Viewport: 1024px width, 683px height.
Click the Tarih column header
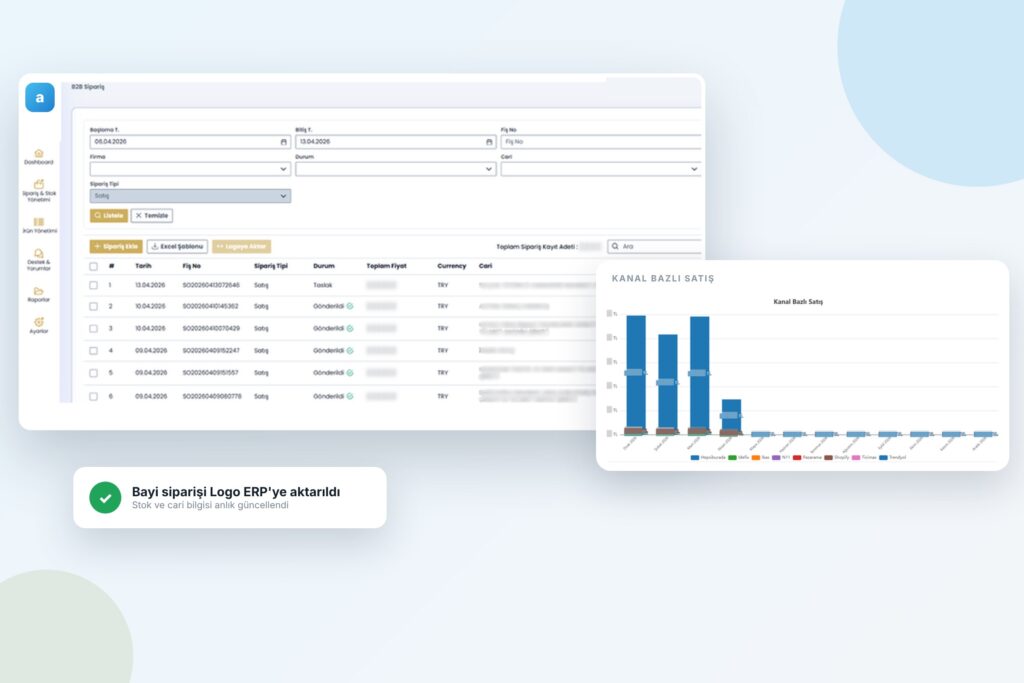(x=143, y=266)
